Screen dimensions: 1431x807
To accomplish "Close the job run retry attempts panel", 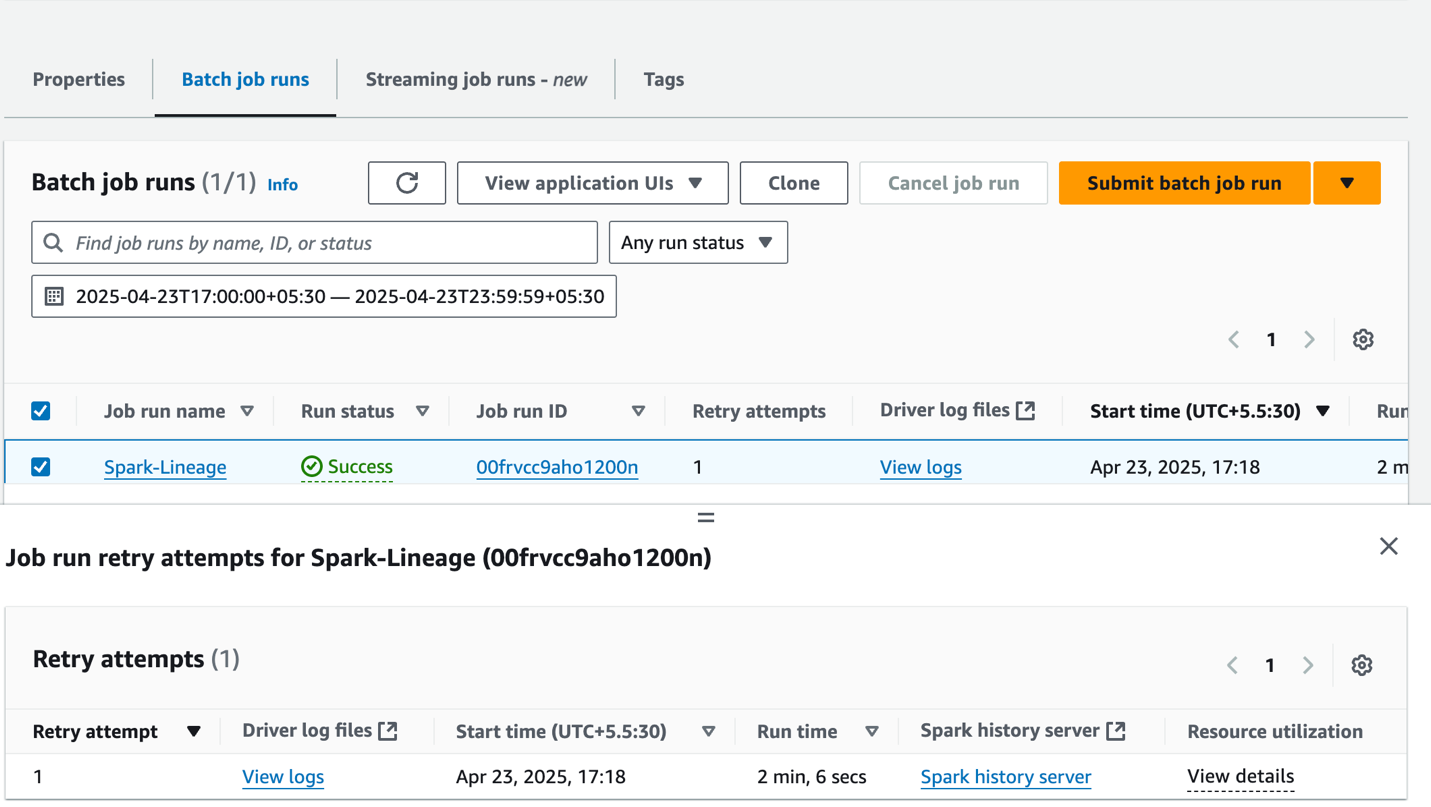I will (x=1388, y=546).
